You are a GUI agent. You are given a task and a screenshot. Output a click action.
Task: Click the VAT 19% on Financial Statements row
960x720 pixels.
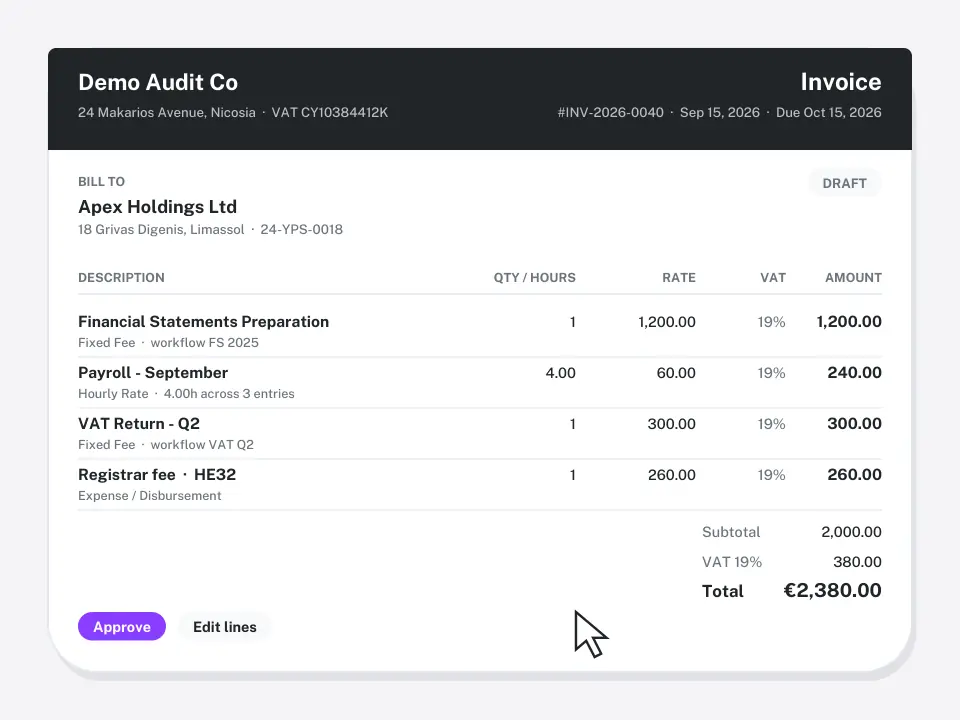click(771, 322)
